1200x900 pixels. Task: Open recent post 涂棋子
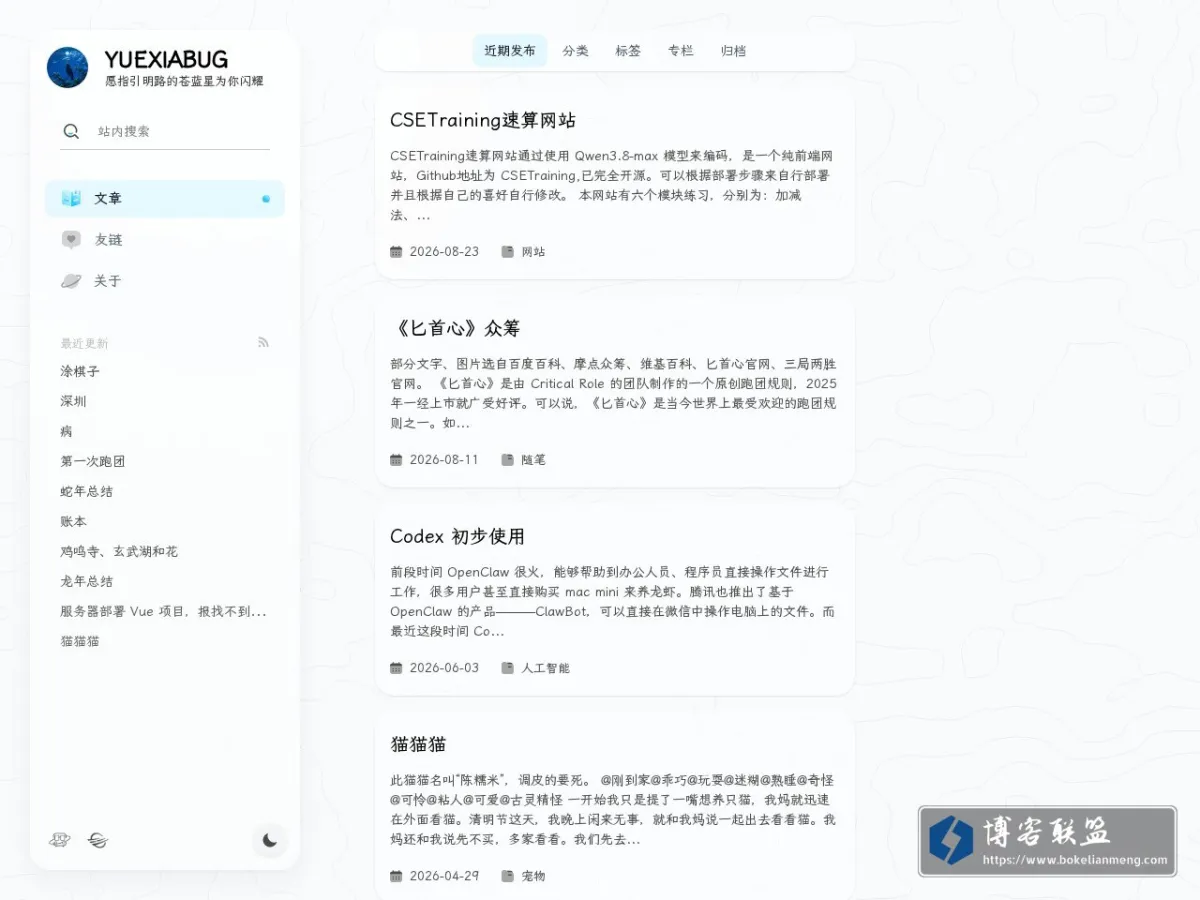[80, 371]
